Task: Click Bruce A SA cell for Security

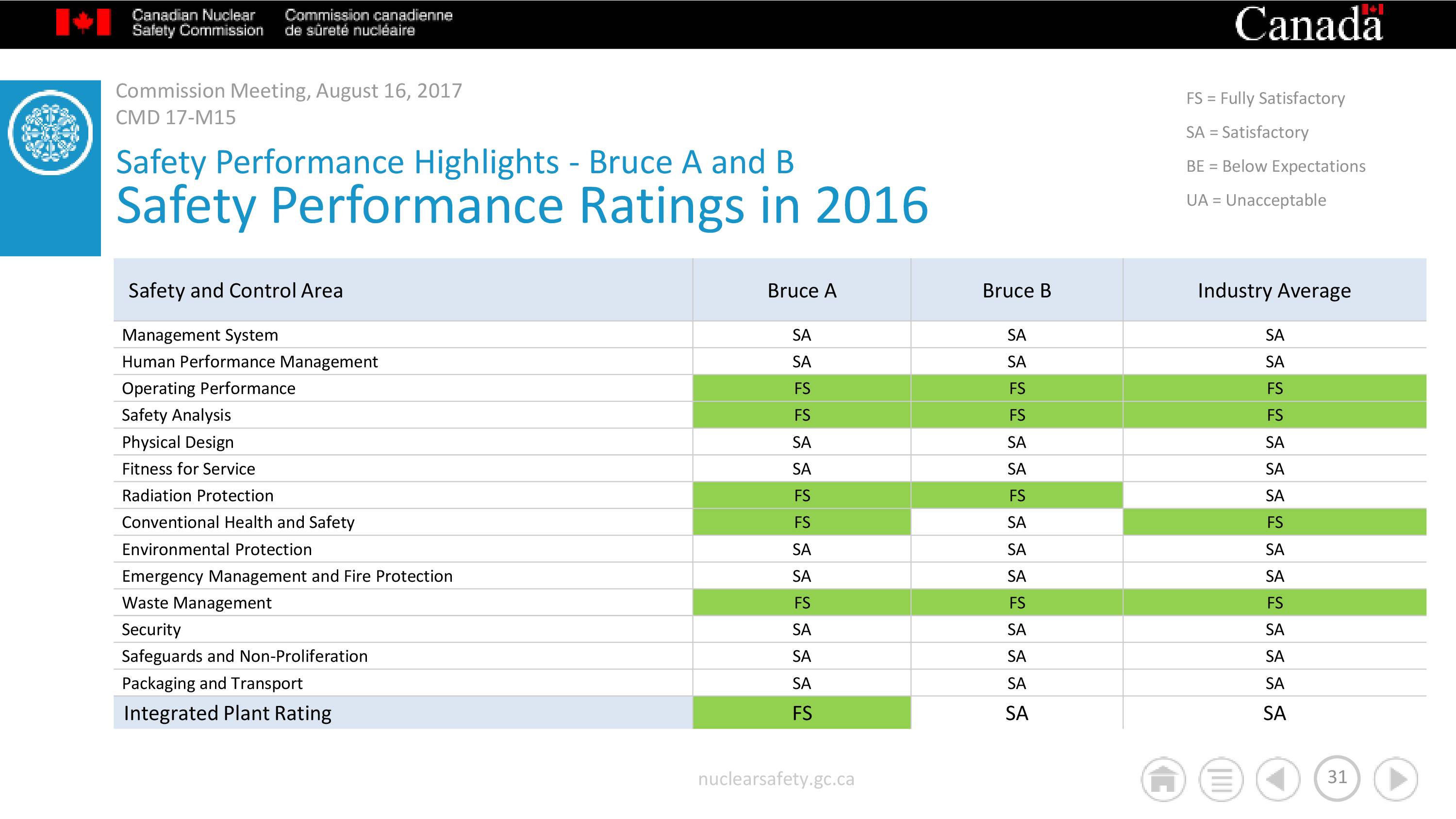Action: (801, 630)
